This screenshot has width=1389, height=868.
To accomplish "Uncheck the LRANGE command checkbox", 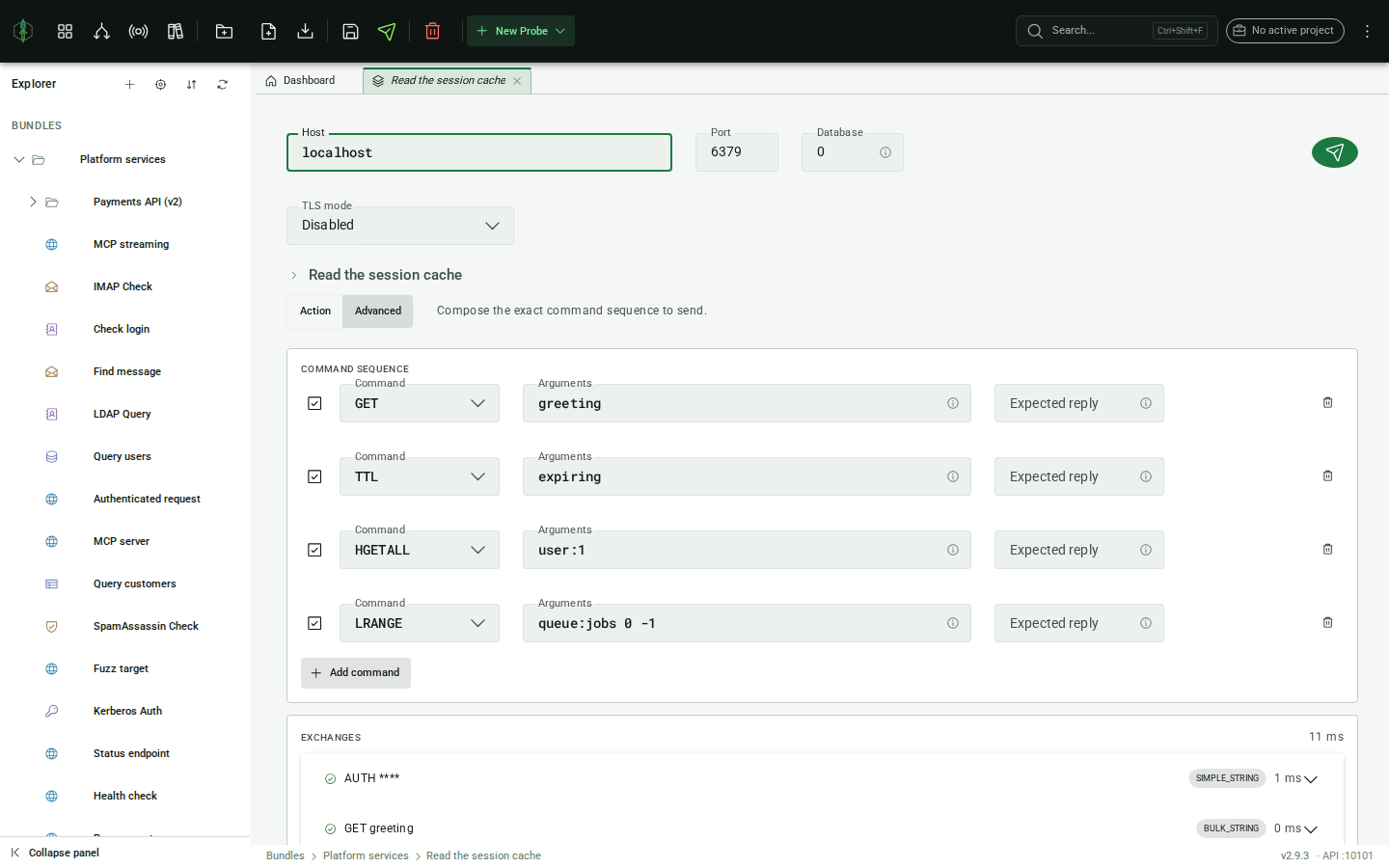I will 314,623.
